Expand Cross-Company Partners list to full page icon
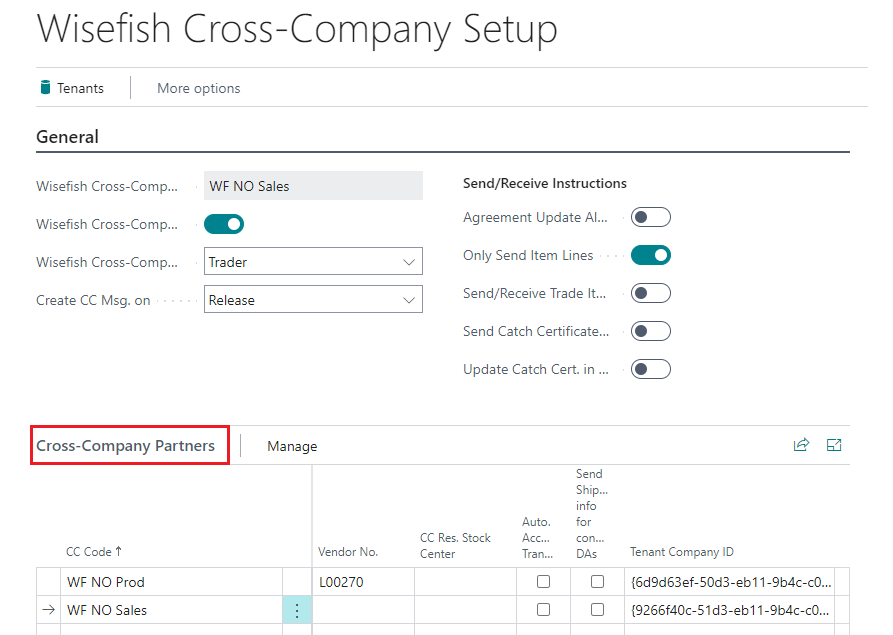893x635 pixels. (x=834, y=445)
